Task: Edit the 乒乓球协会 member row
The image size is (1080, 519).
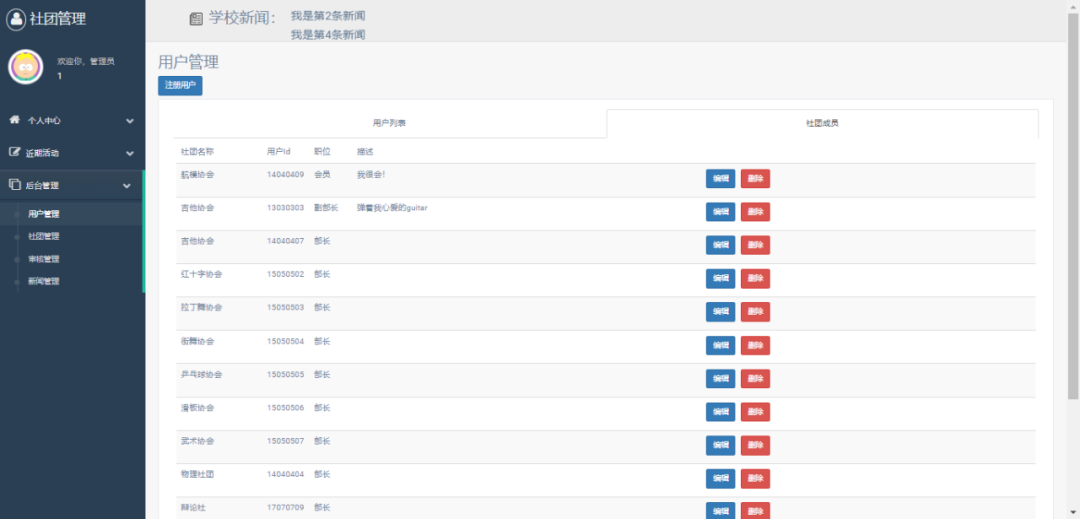Action: (720, 379)
